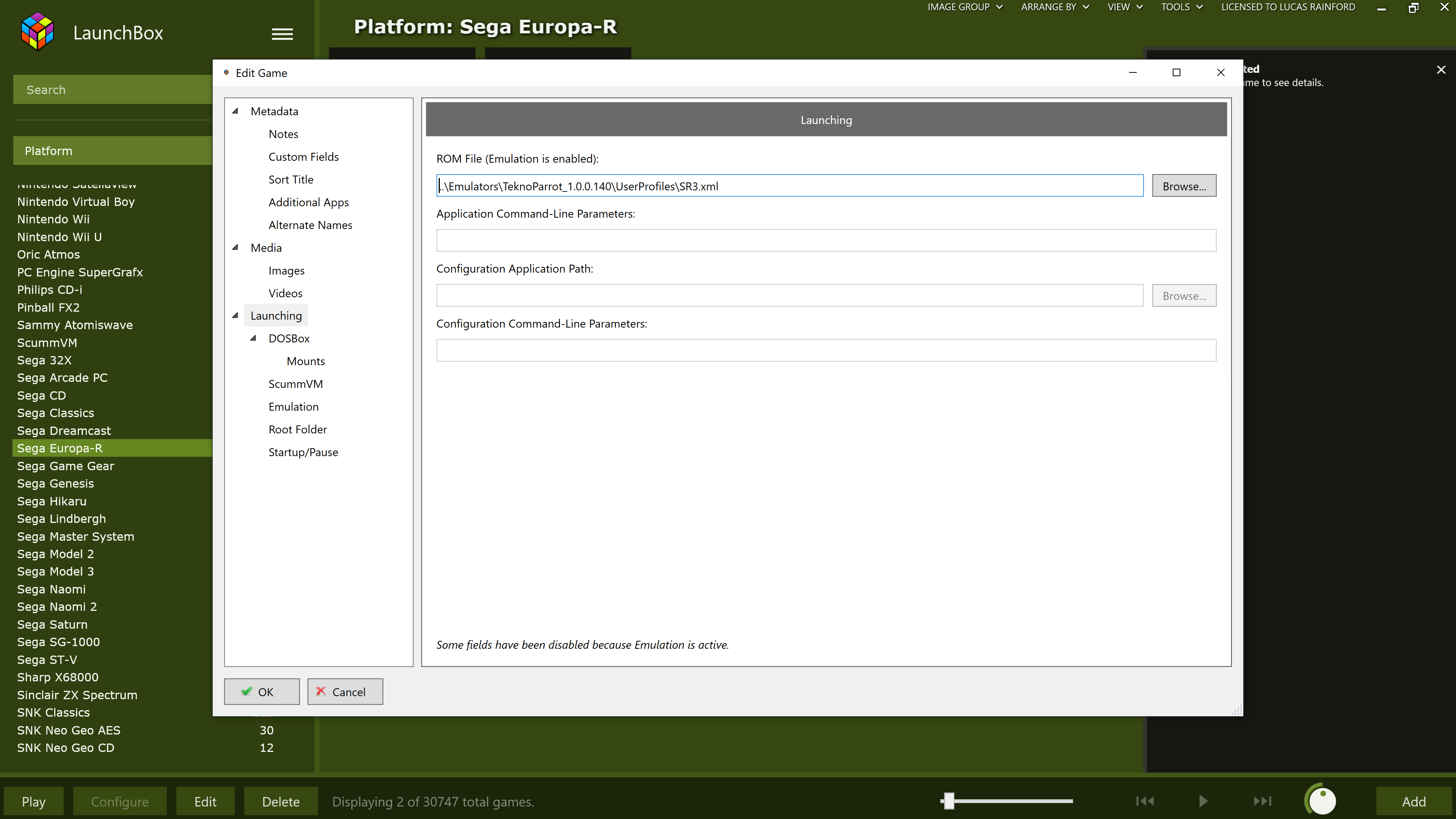The height and width of the screenshot is (819, 1456).
Task: Select Sega Lindbergh platform
Action: [61, 519]
